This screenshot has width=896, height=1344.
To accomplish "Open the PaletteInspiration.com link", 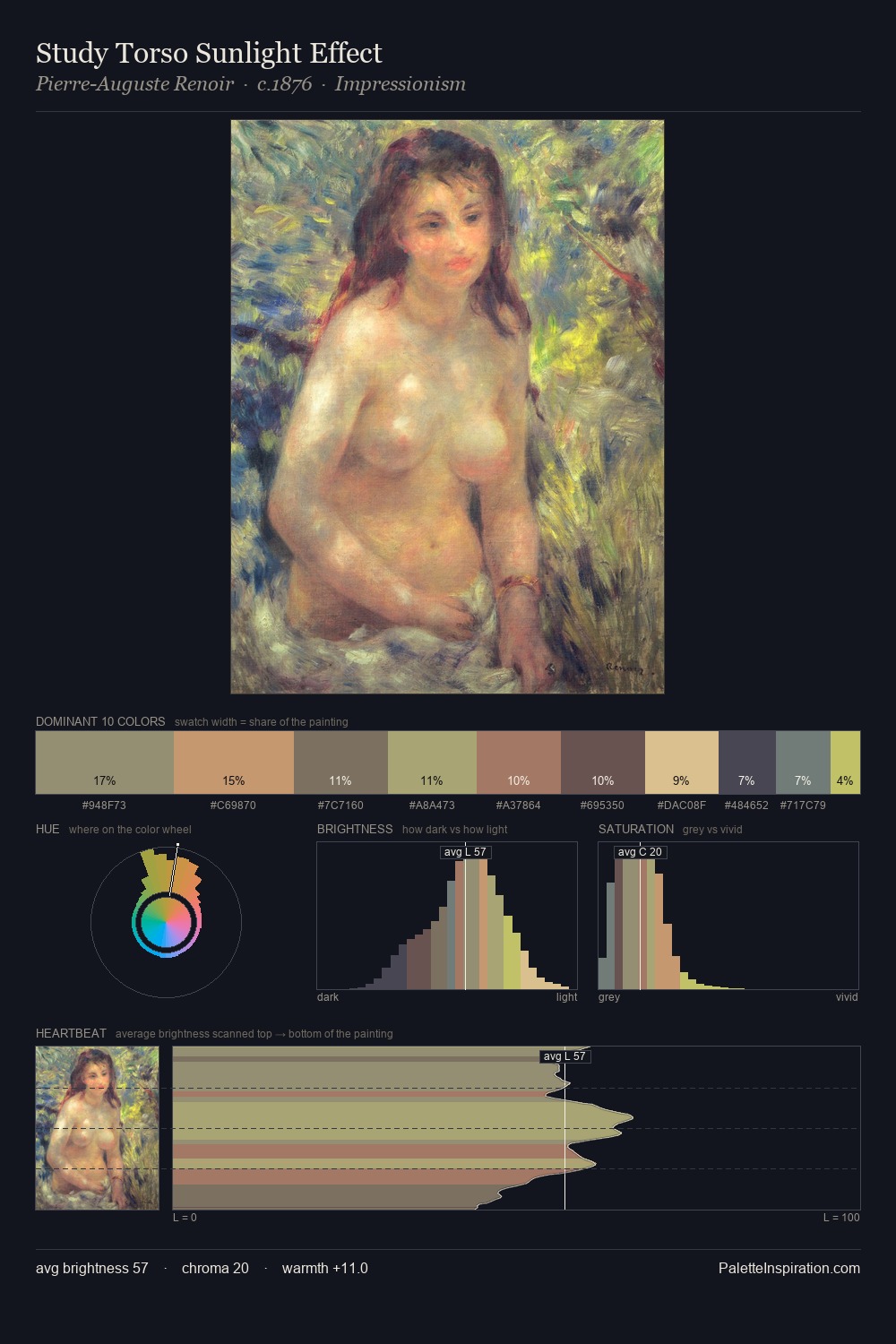I will [789, 1268].
